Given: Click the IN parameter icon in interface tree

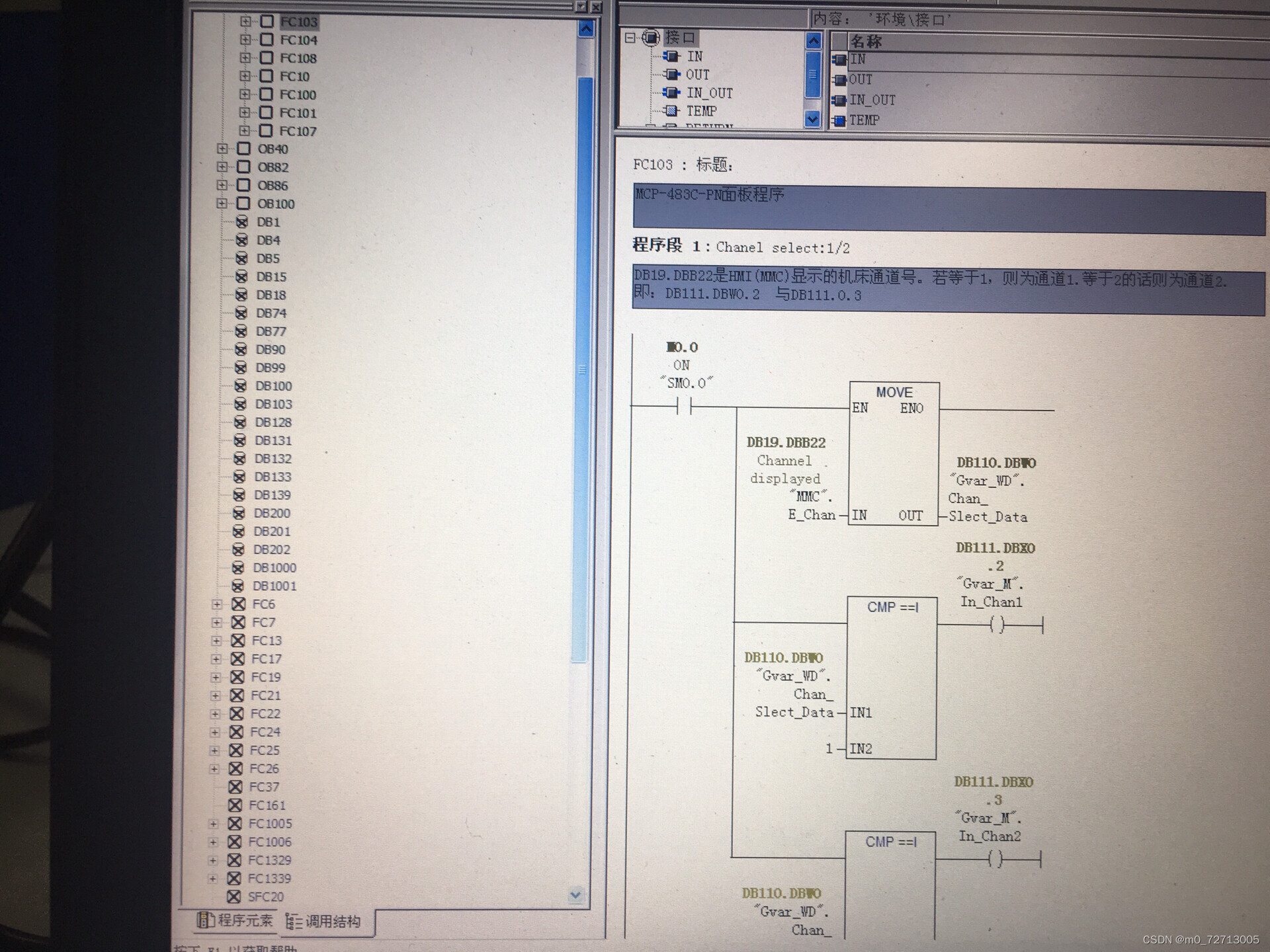Looking at the screenshot, I should [671, 56].
